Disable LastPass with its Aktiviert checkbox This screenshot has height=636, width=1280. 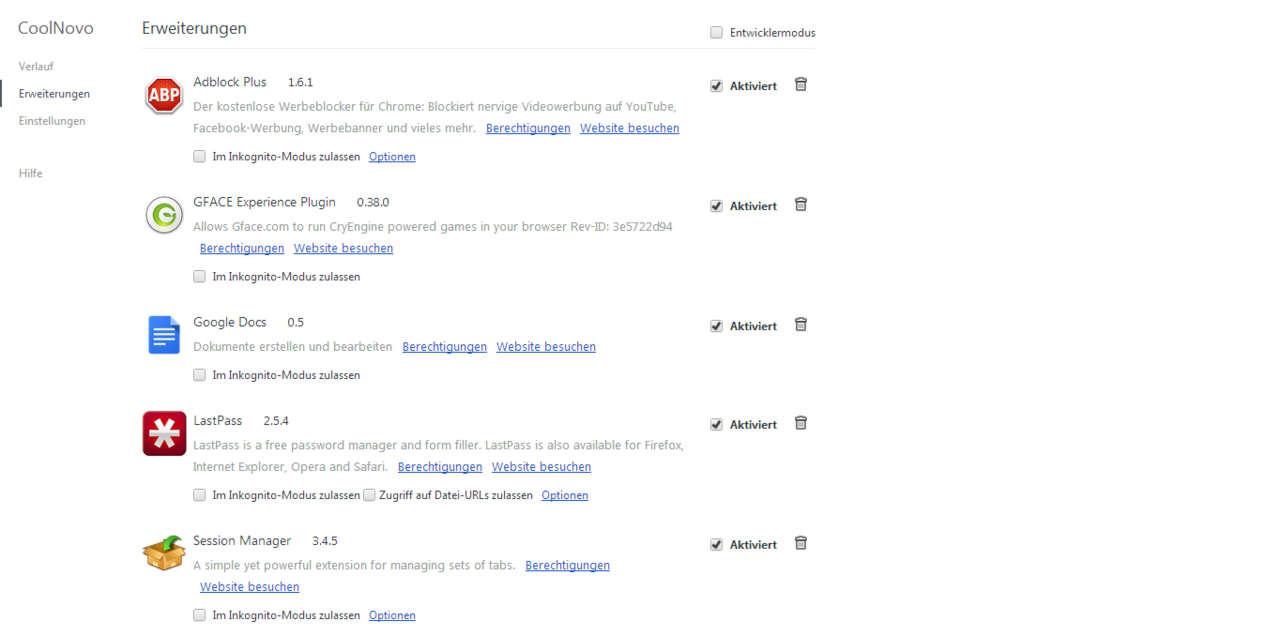tap(717, 425)
